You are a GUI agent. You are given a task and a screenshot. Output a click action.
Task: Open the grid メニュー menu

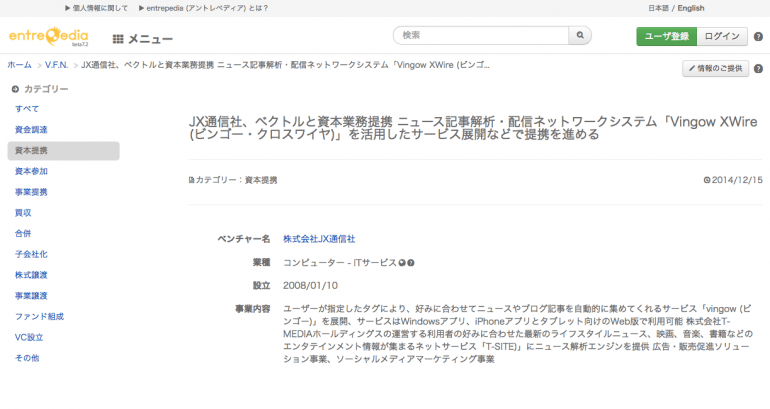[142, 39]
